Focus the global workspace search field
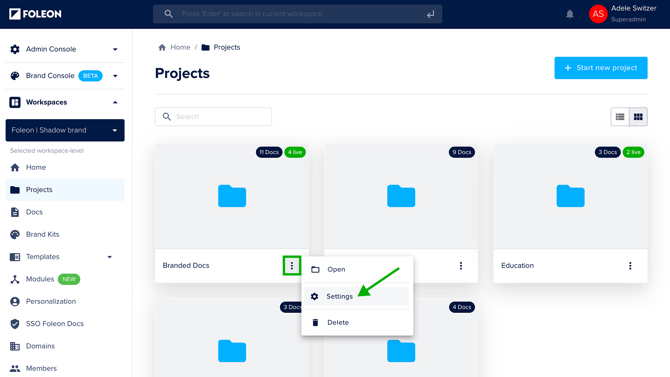Screen dimensions: 670x377 297,14
